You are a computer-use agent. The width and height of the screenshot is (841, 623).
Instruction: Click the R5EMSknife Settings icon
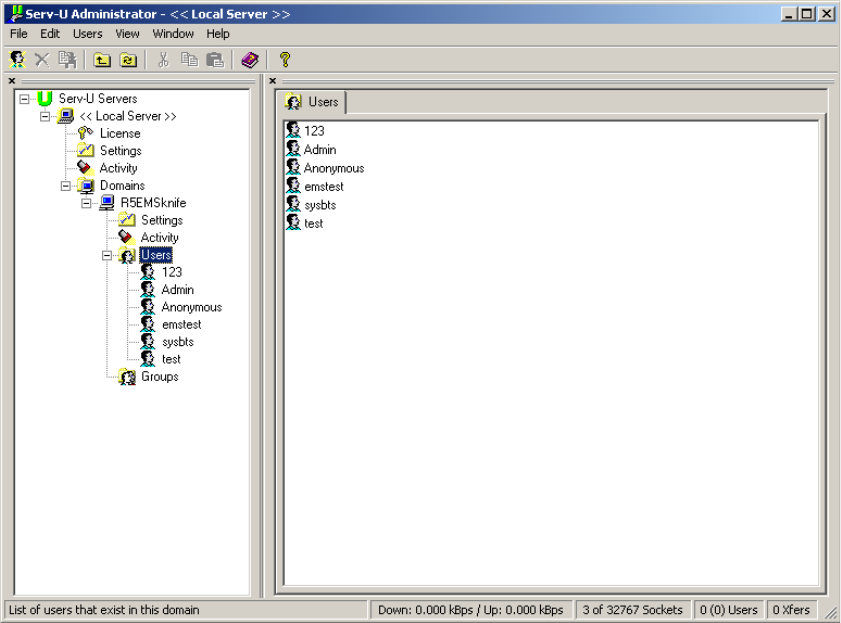tap(127, 220)
